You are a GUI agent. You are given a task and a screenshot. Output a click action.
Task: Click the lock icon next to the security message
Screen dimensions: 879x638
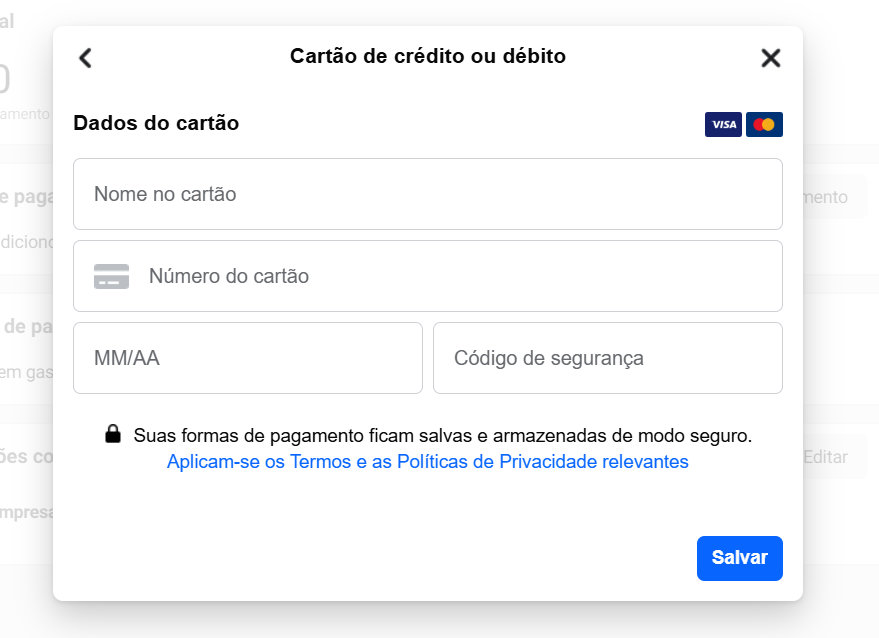(x=114, y=434)
